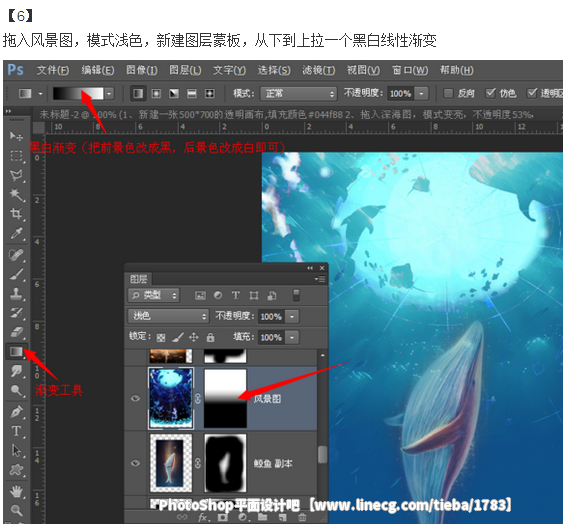Select the Healing Brush tool
The image size is (567, 524).
tap(16, 256)
